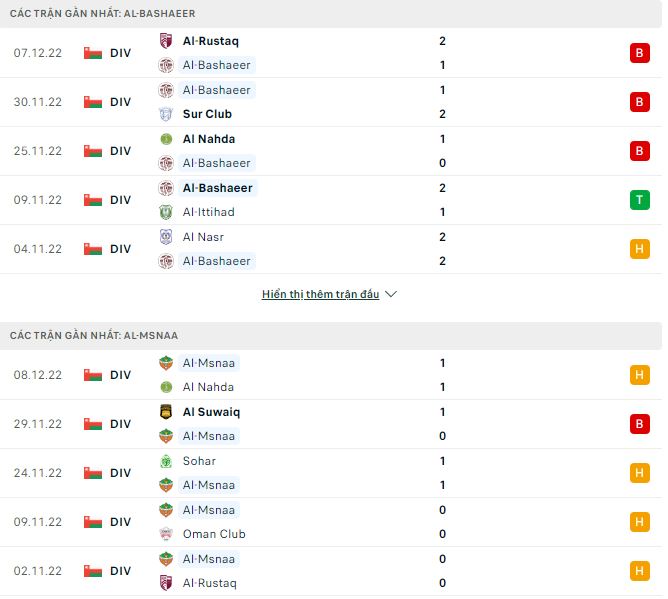This screenshot has width=668, height=599.
Task: Select the DIV league label on 09.11.22 Al-Ittihad match
Action: point(120,200)
